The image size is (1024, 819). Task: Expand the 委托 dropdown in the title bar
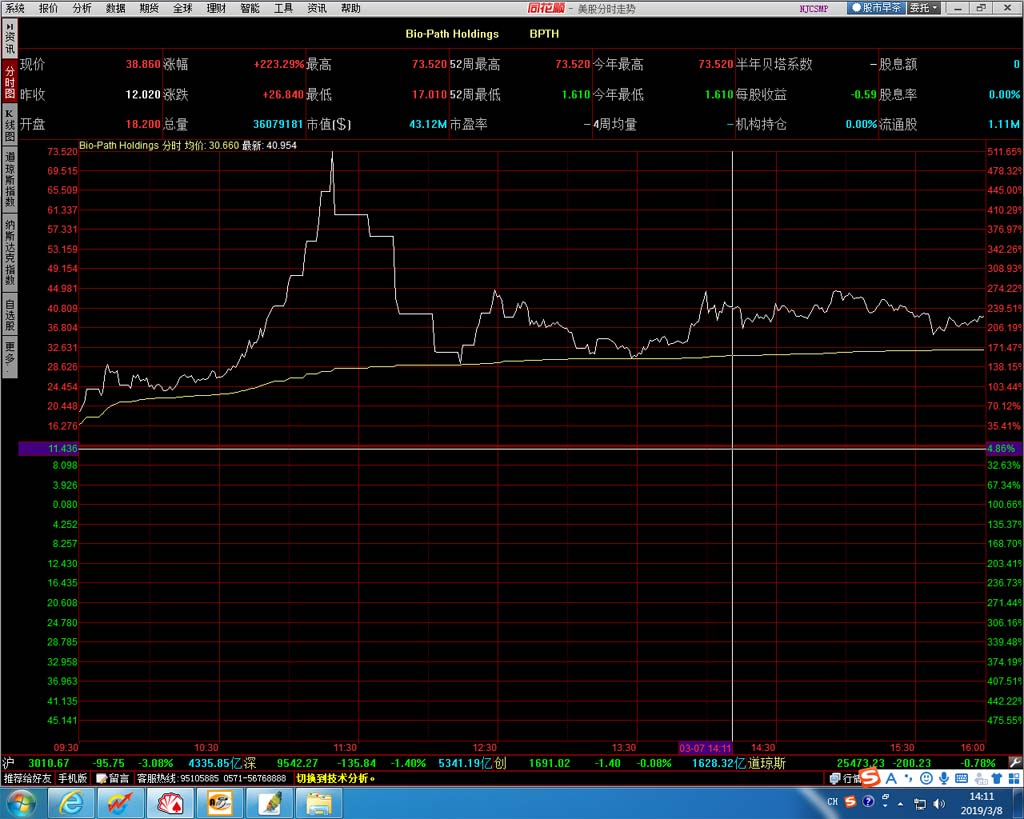[924, 8]
